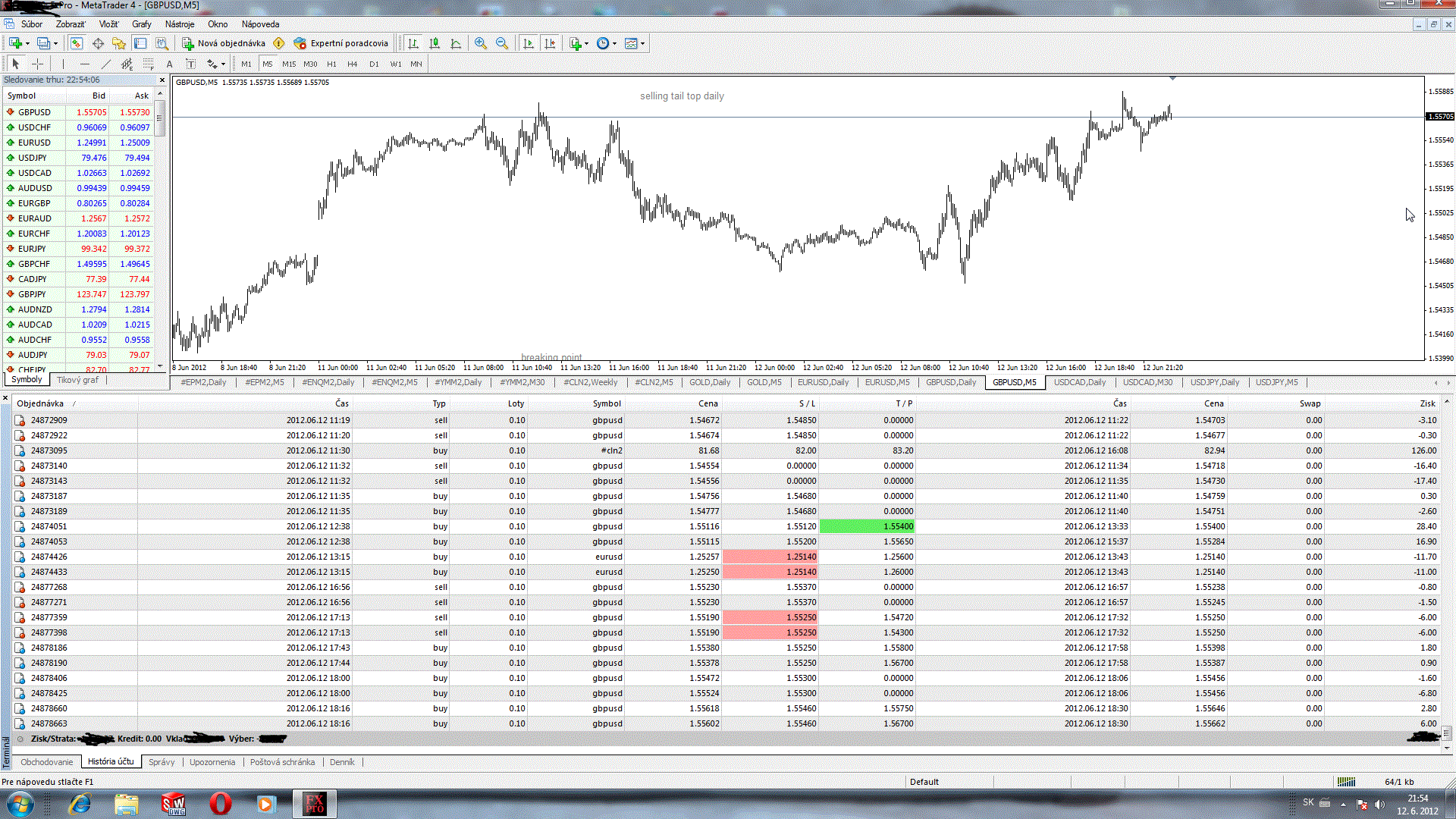1456x819 pixels.
Task: Toggle the H1 timeframe button
Action: [331, 64]
